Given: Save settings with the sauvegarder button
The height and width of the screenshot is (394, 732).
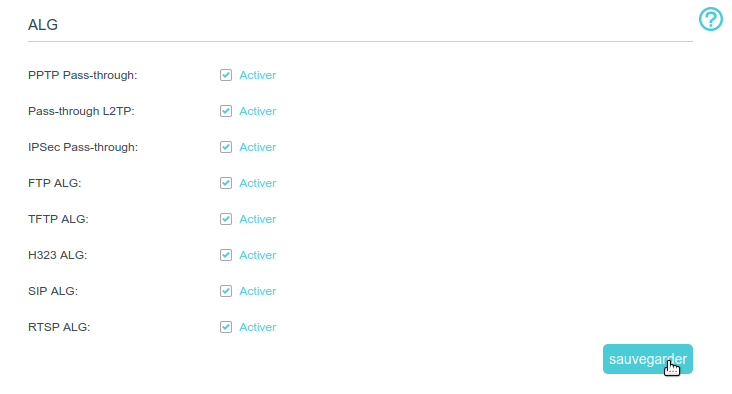Looking at the screenshot, I should click(x=648, y=359).
